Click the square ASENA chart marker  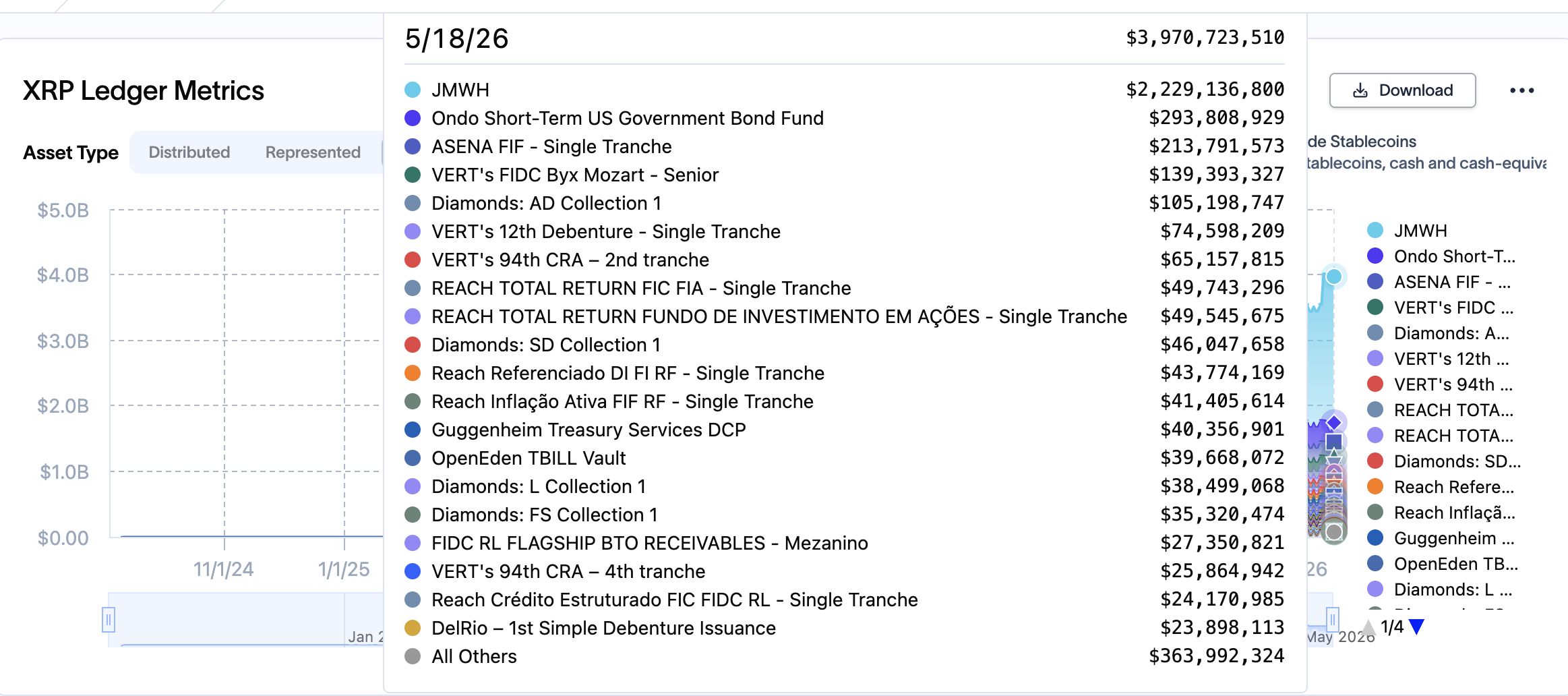1333,442
